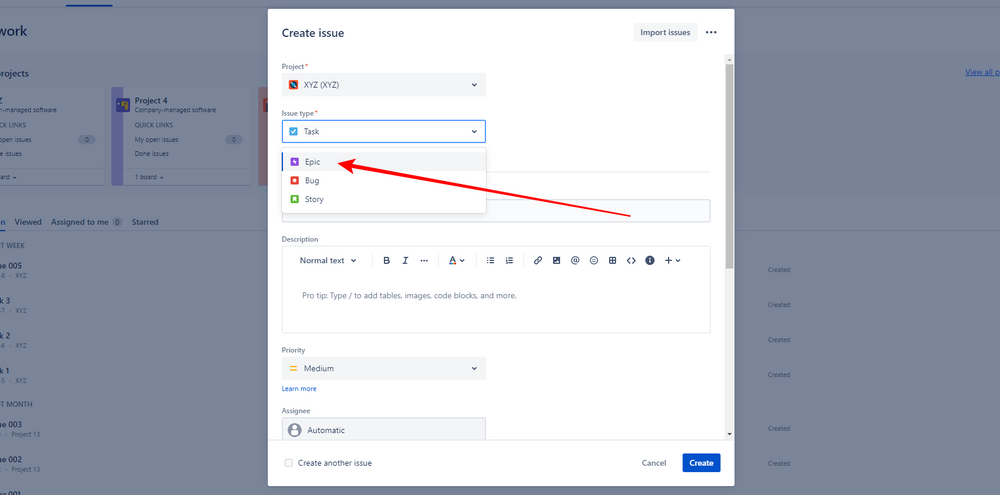Click Project 4 avatar icon
The width and height of the screenshot is (1000, 495).
(123, 105)
